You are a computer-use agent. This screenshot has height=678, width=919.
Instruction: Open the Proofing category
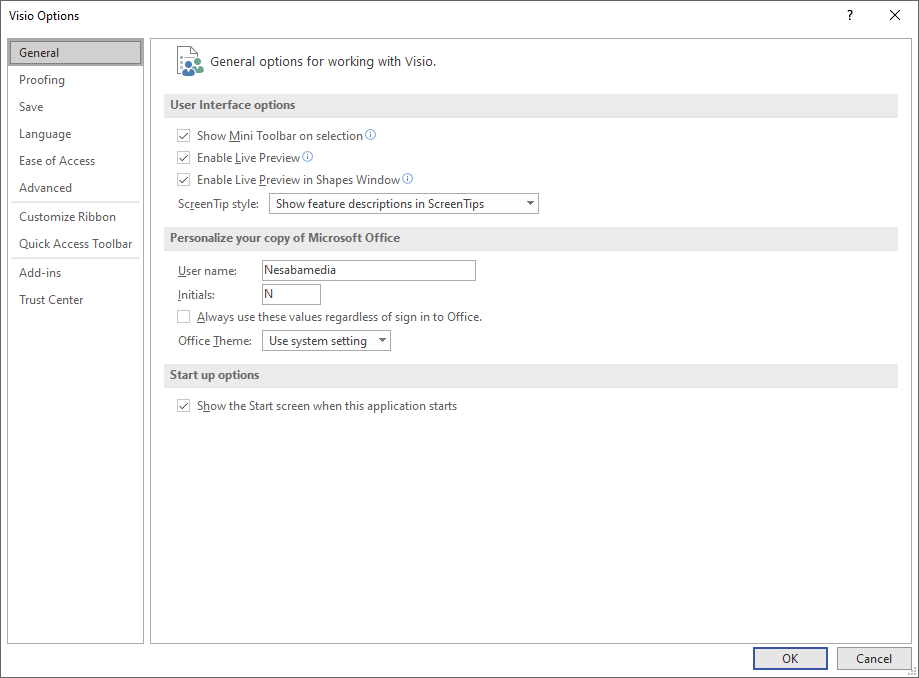[42, 80]
